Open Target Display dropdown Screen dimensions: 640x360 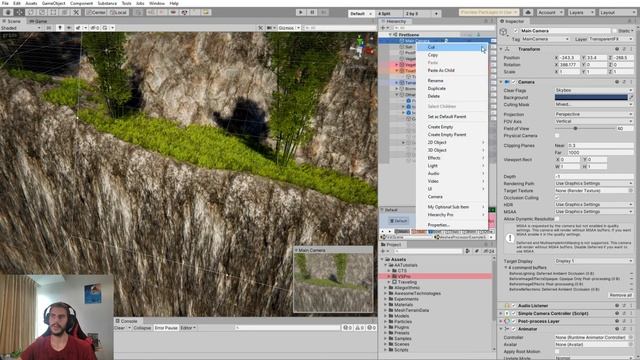tap(594, 260)
